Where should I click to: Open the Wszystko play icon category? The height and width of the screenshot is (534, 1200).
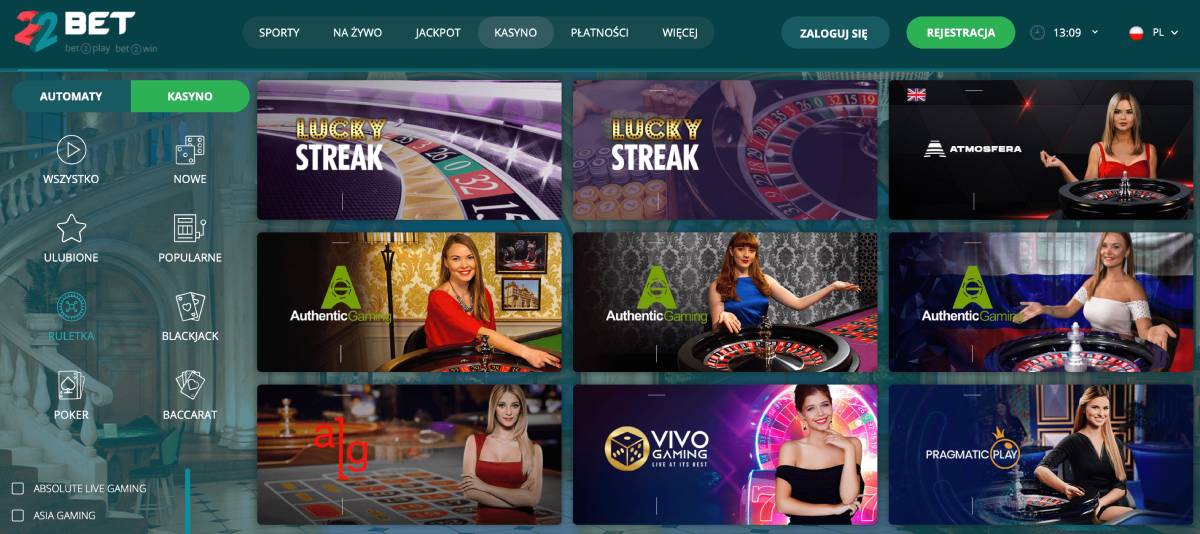[71, 150]
